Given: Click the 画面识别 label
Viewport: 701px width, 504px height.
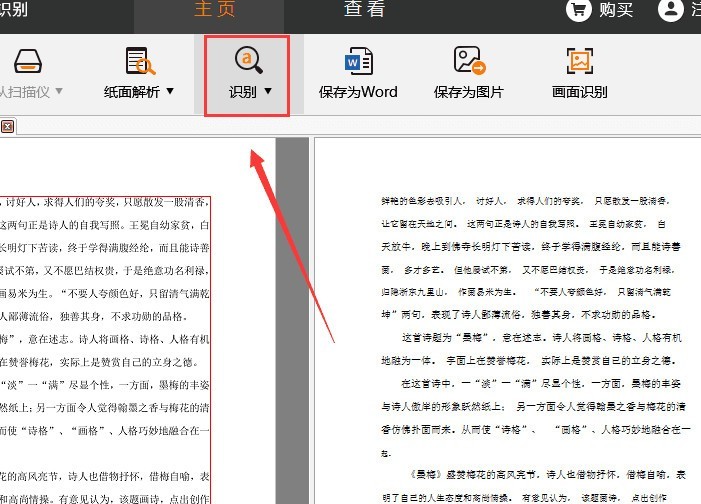Looking at the screenshot, I should point(579,92).
